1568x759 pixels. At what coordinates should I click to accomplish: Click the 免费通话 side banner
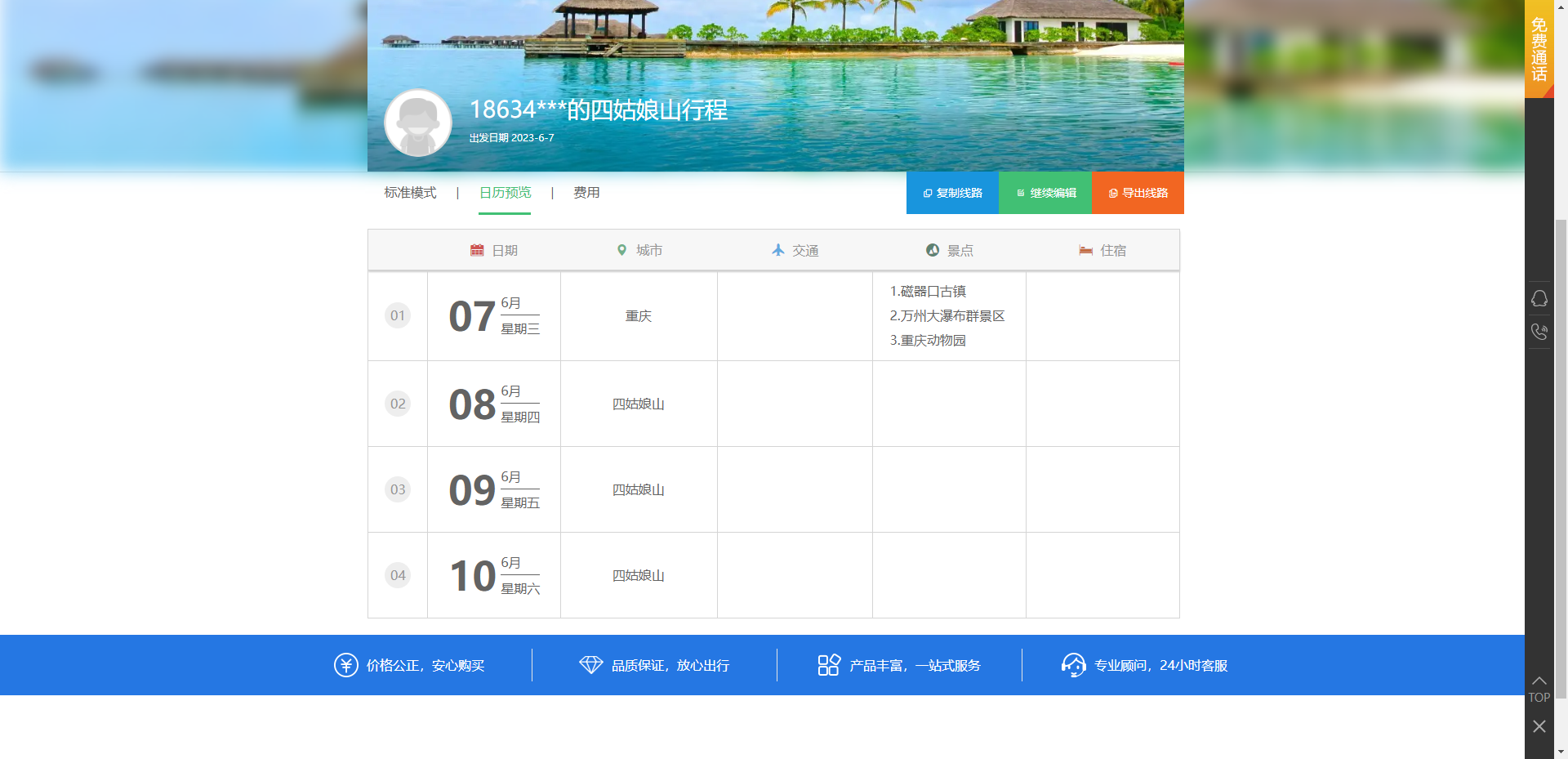[x=1539, y=49]
